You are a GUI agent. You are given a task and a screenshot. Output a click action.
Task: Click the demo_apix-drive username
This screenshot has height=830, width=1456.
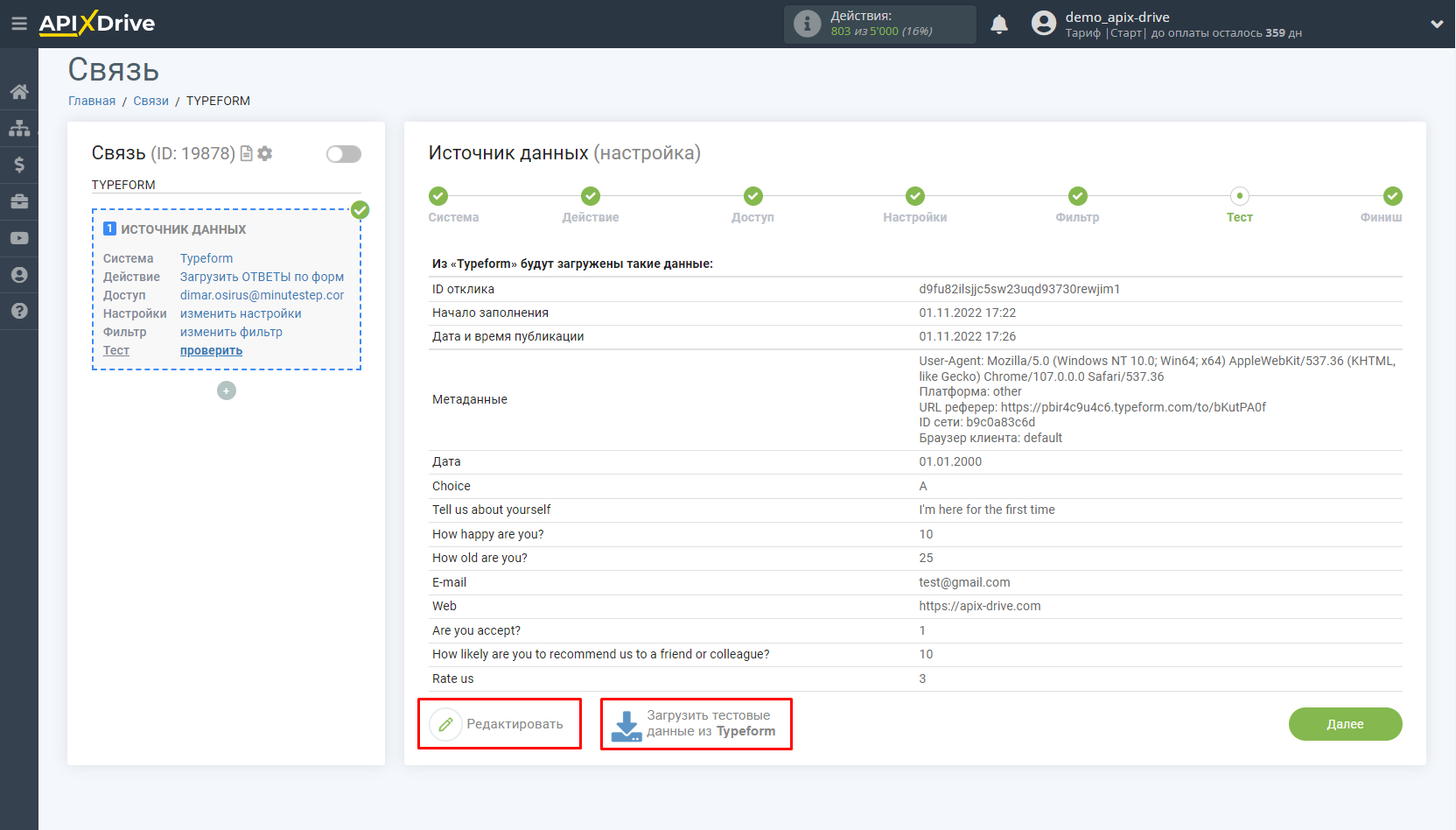coord(1117,17)
